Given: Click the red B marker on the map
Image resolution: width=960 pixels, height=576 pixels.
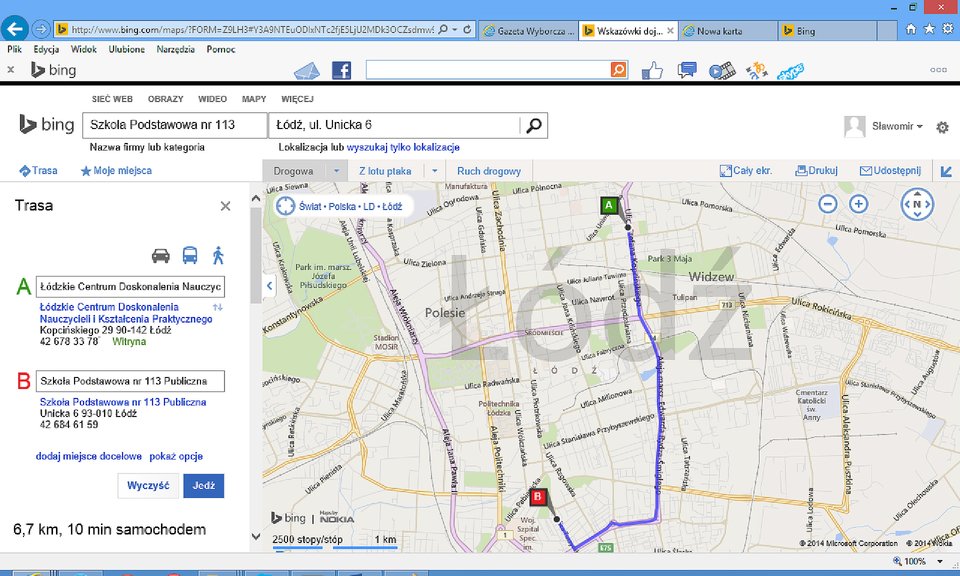Looking at the screenshot, I should click(x=538, y=496).
